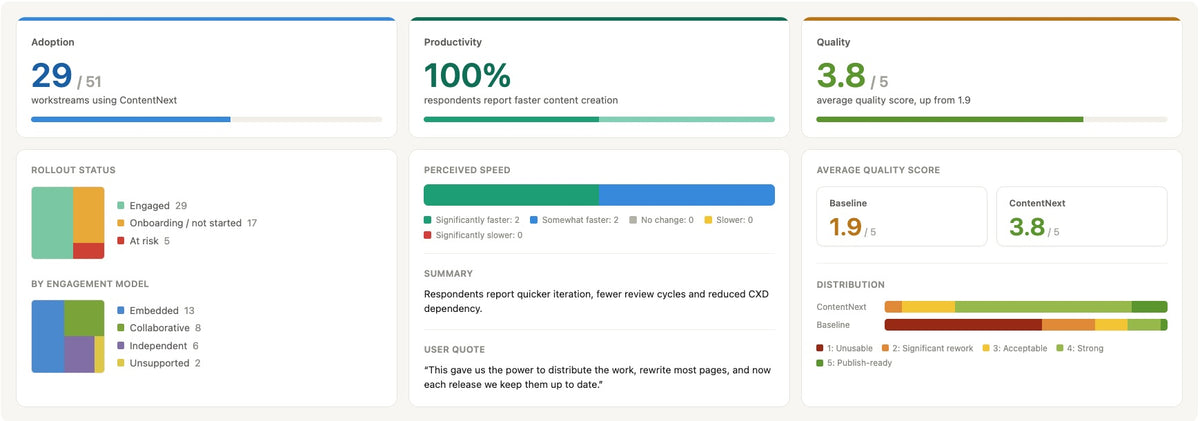
Task: Click the ContentNext distribution bar
Action: point(1026,307)
